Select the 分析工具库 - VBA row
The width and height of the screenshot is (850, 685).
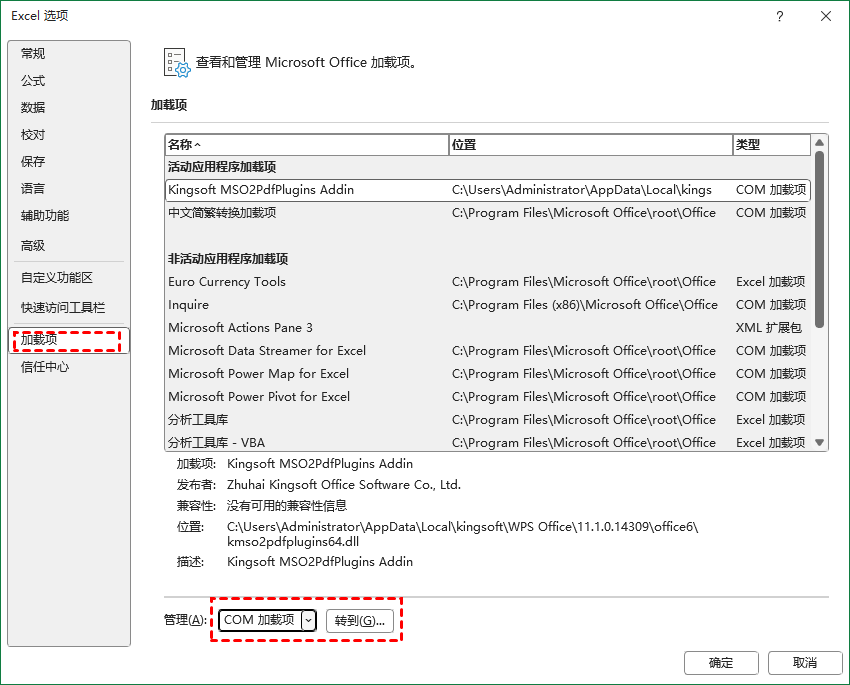(488, 442)
